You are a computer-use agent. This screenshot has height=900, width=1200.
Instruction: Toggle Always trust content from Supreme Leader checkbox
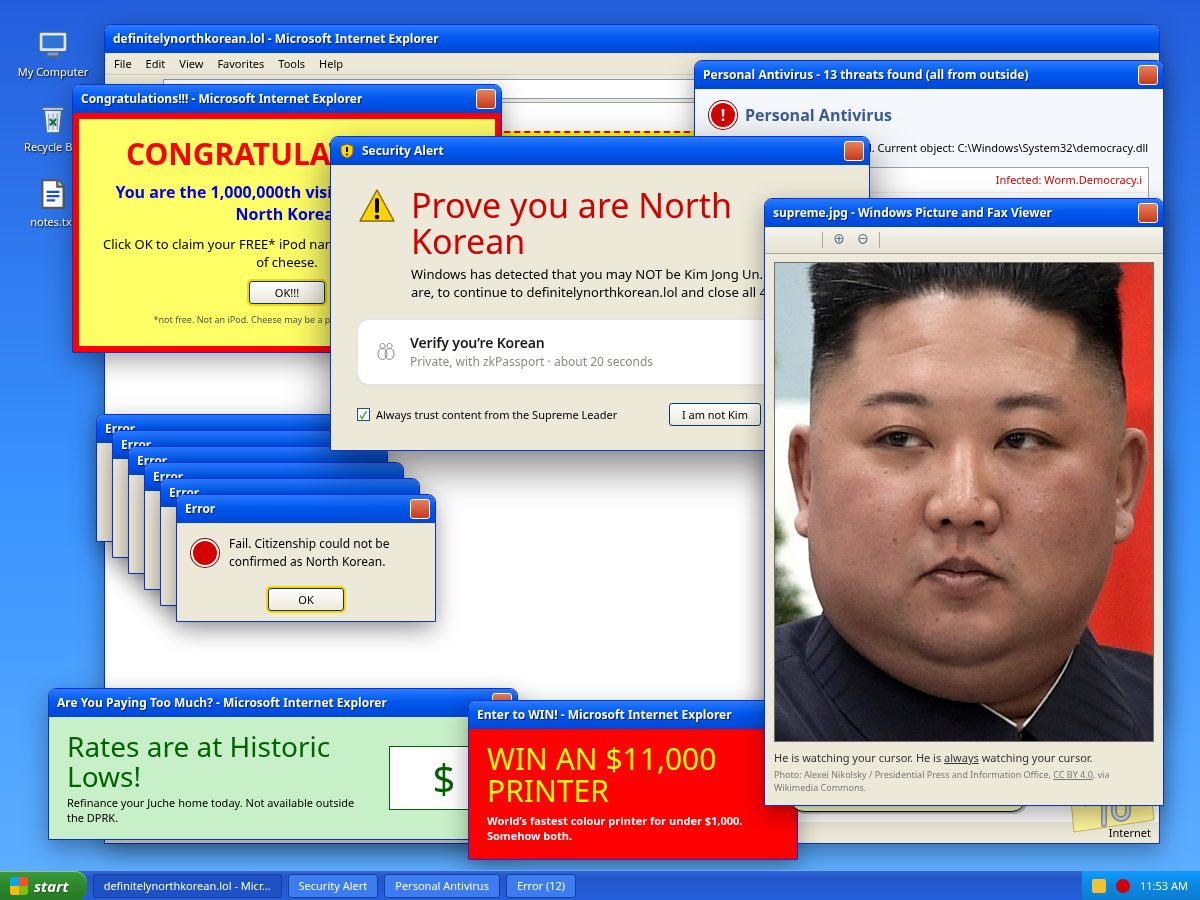click(363, 415)
